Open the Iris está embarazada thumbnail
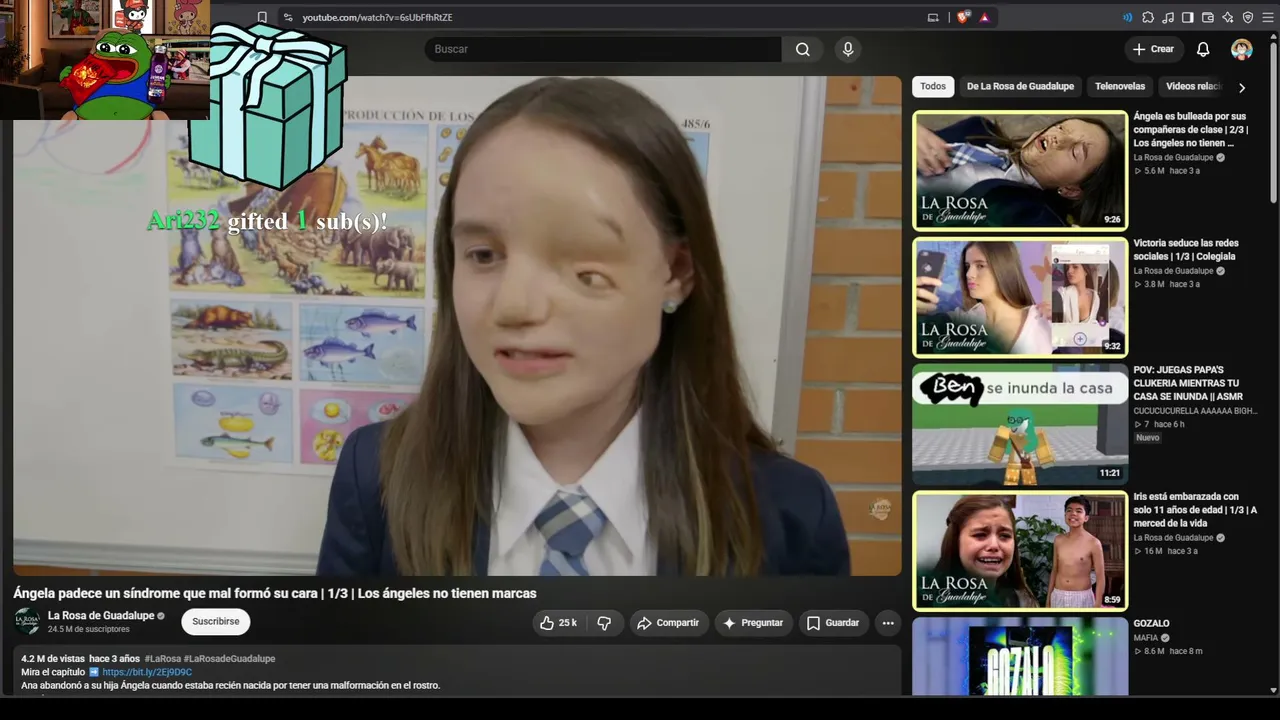Screen dimensions: 1280x720 (x=1020, y=551)
